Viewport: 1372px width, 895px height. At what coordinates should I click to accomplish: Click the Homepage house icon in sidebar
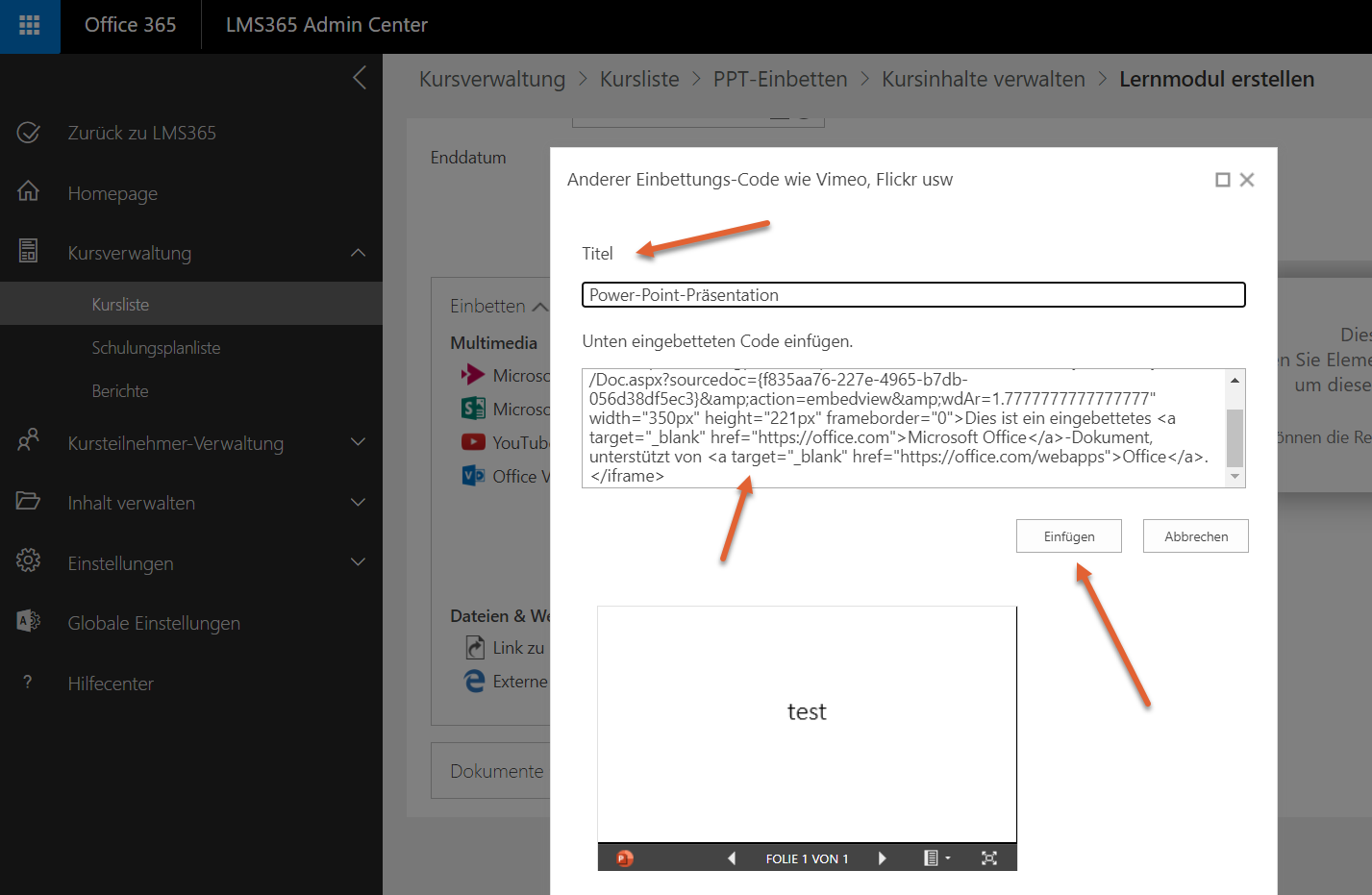[29, 192]
